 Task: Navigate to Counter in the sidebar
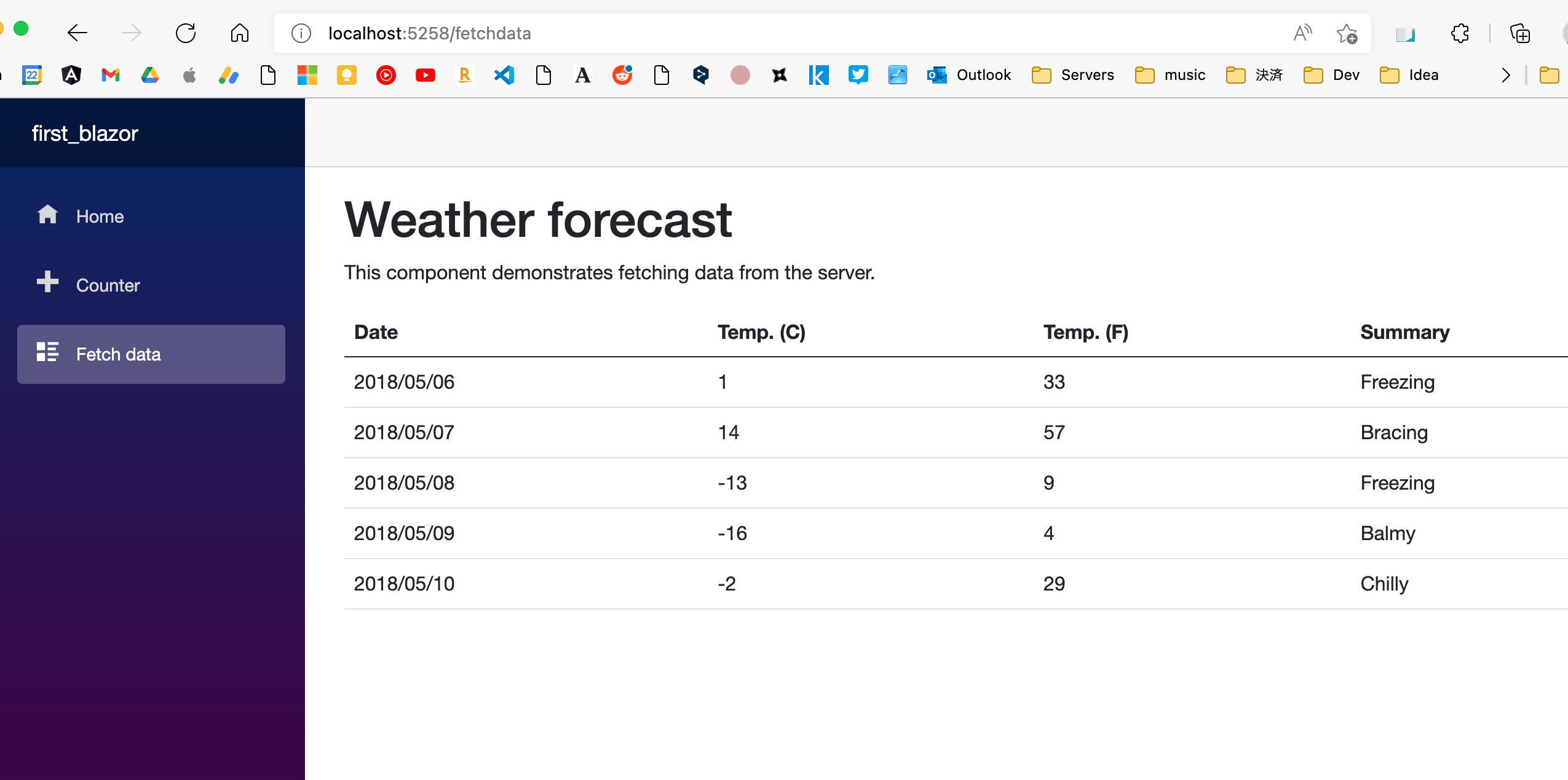click(x=108, y=285)
